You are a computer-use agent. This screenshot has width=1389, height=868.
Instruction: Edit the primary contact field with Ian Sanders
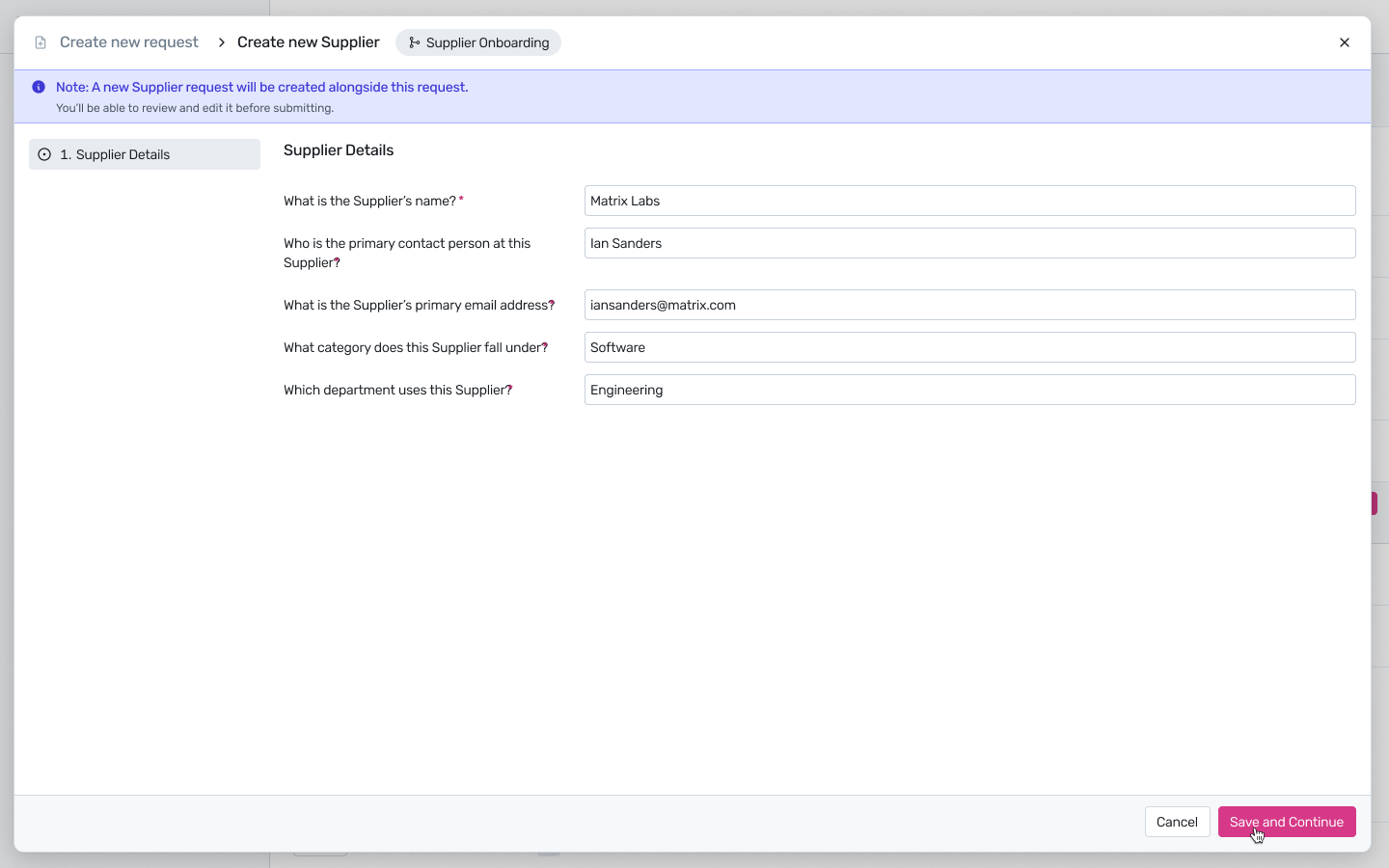[x=970, y=243]
